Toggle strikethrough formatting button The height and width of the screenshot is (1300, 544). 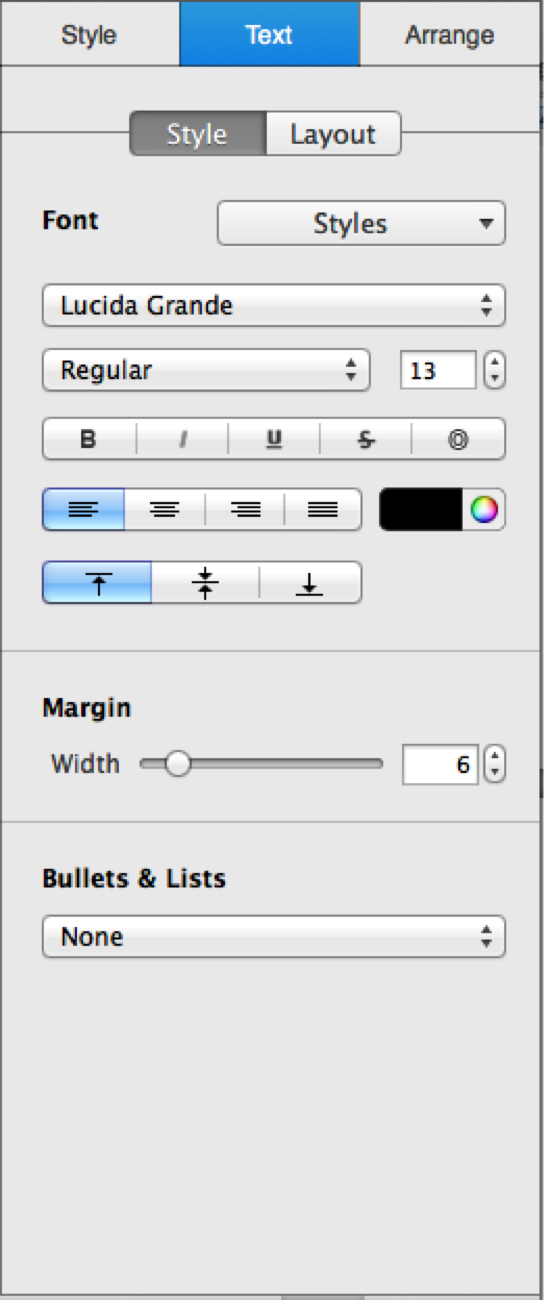coord(366,439)
